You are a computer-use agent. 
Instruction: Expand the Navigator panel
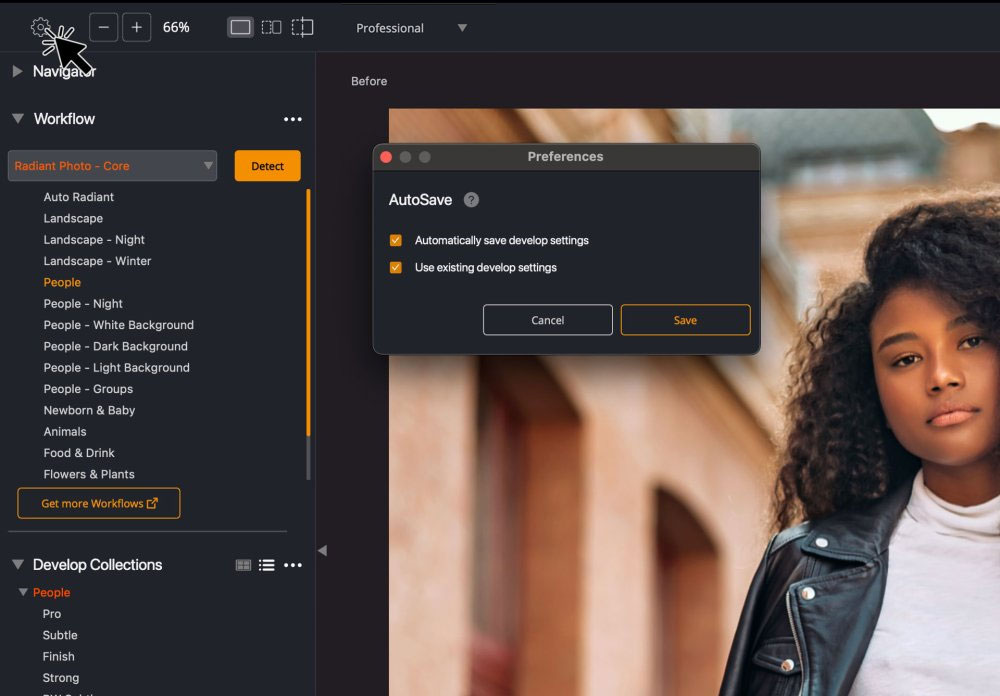pos(17,71)
